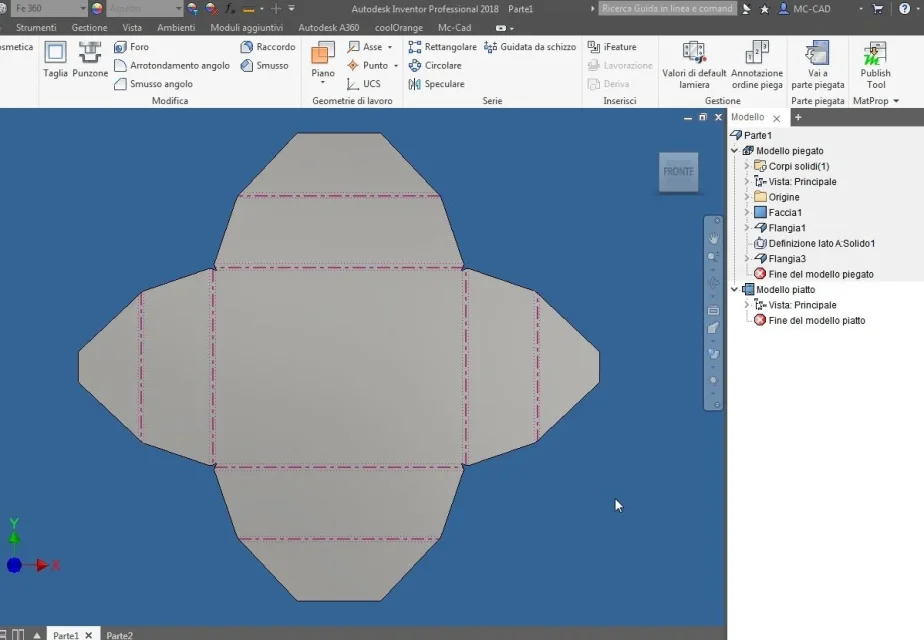
Task: Launch the Publish Tool
Action: tap(875, 65)
